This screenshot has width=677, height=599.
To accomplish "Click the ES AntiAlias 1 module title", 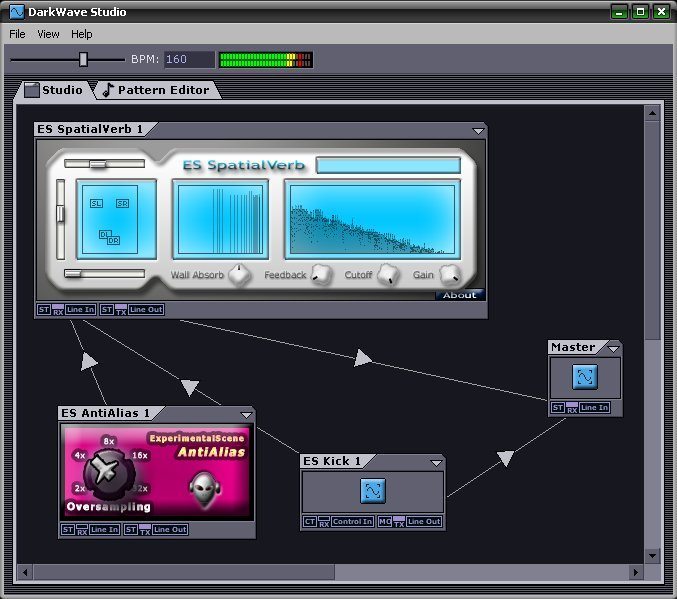I will tap(105, 413).
